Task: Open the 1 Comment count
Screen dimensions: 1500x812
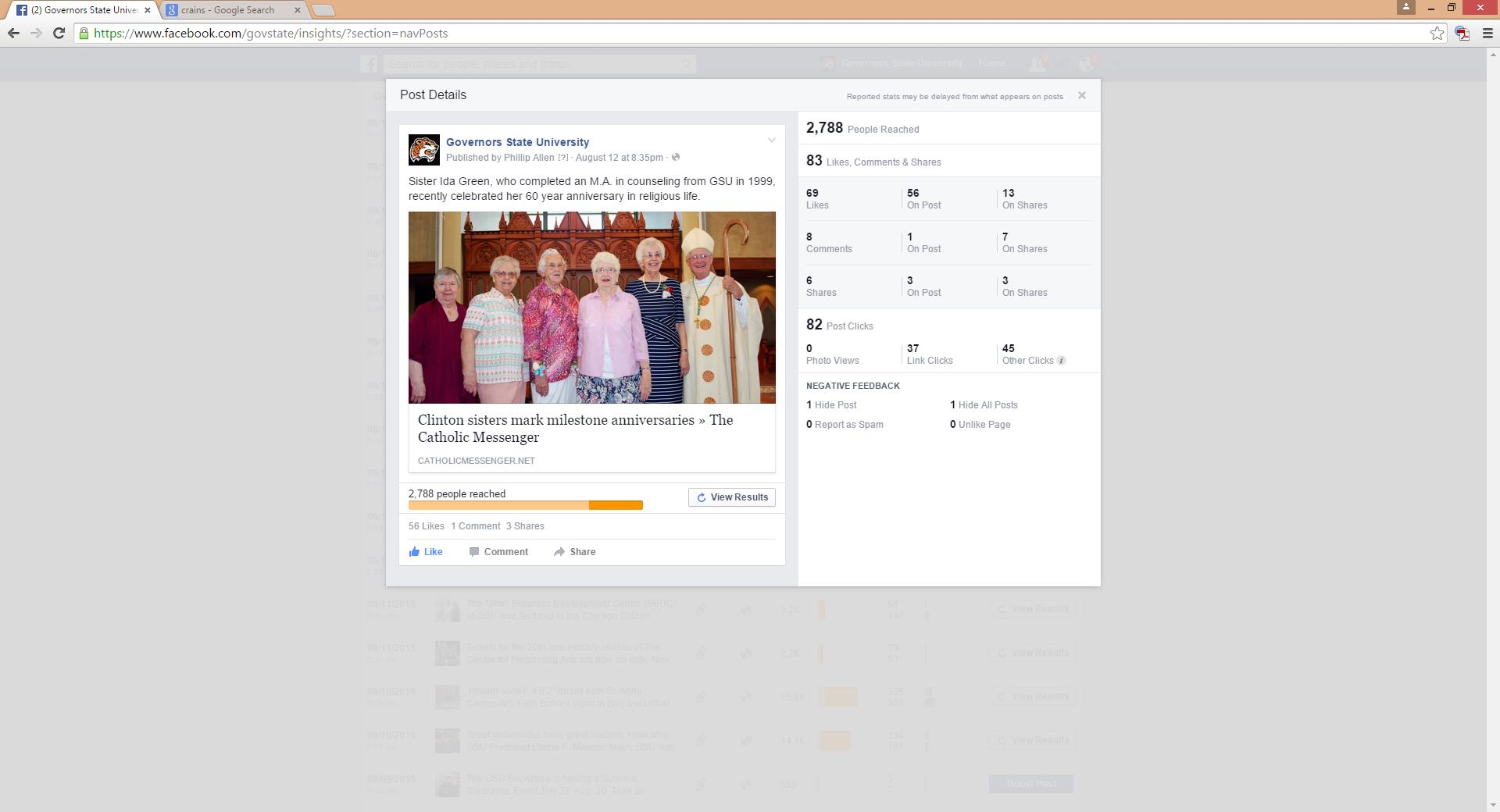Action: point(475,526)
